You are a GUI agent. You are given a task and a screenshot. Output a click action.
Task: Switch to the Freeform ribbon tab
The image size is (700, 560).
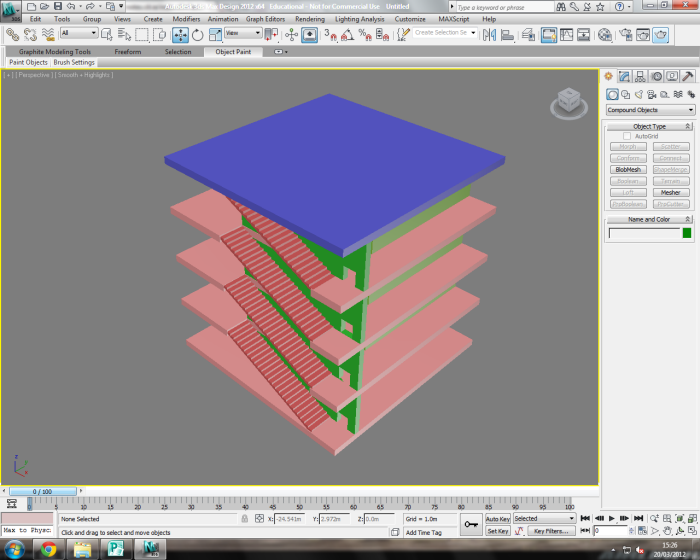coord(128,51)
